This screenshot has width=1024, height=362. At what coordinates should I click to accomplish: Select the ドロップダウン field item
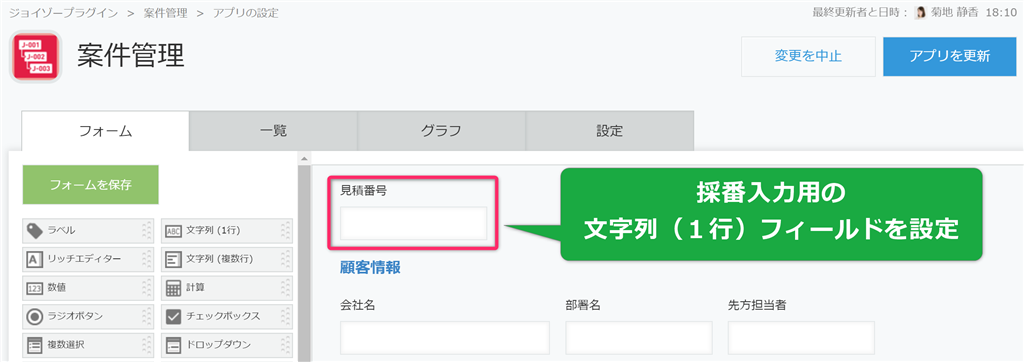[227, 344]
